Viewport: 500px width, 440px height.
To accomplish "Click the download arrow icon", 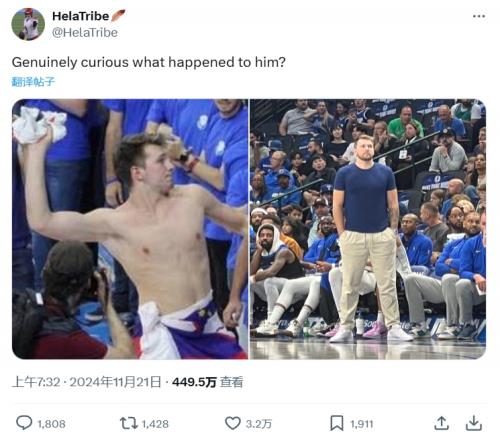I will (473, 423).
